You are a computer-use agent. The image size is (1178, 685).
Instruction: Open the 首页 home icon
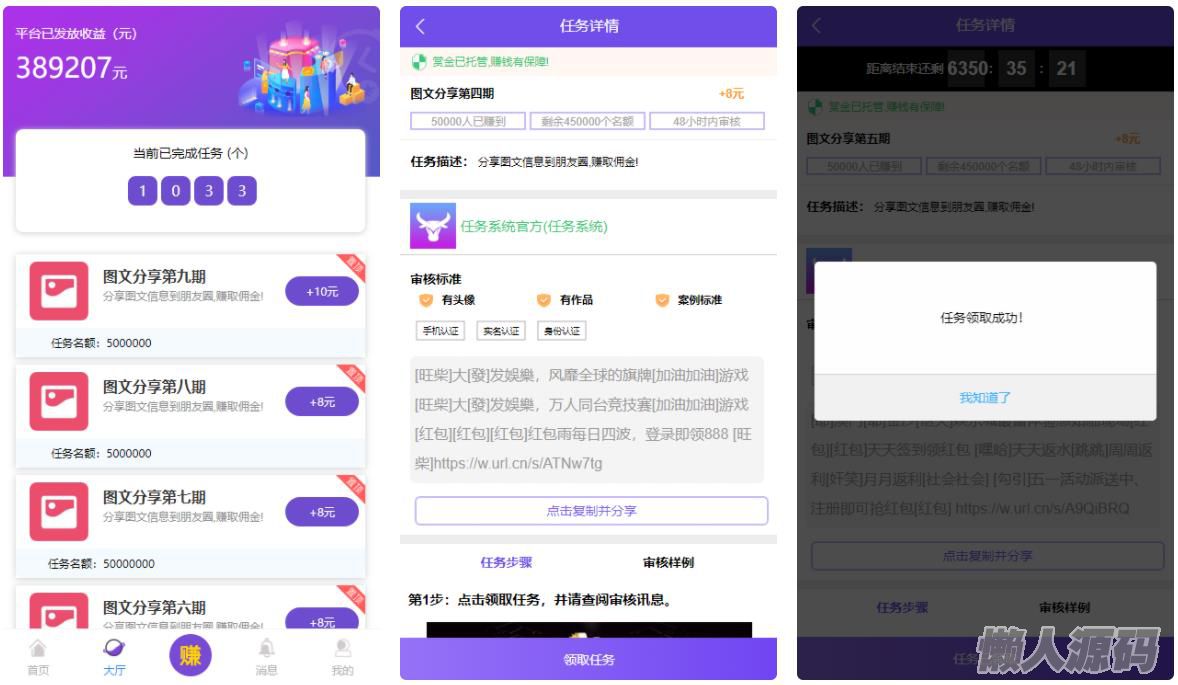coord(38,649)
